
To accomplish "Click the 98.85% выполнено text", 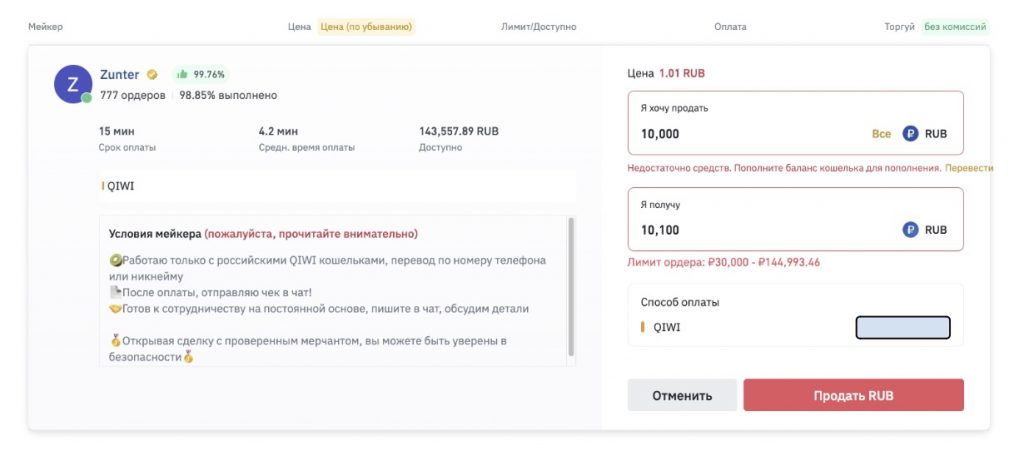I will click(228, 95).
